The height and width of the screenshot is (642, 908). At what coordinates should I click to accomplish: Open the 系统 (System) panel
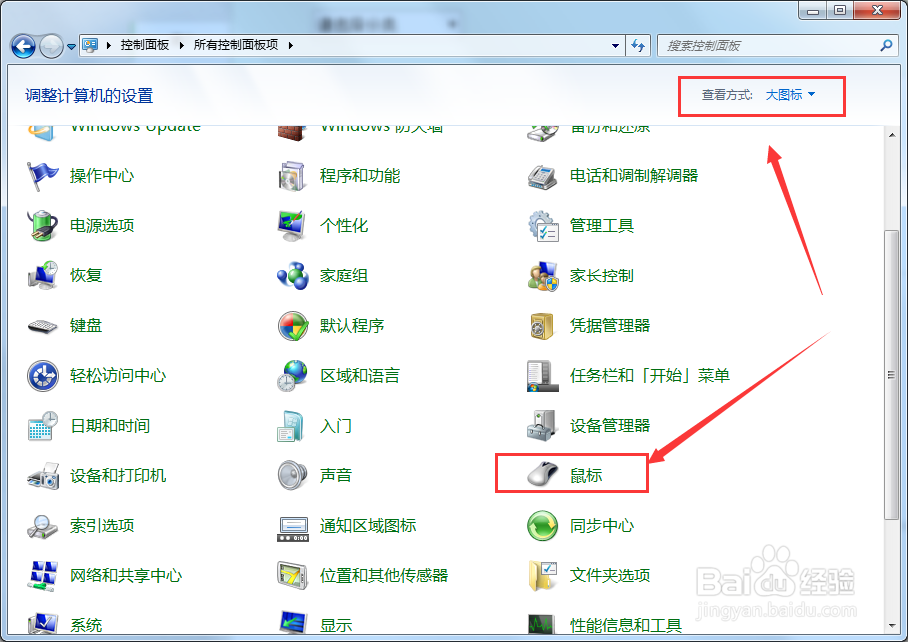(86, 623)
